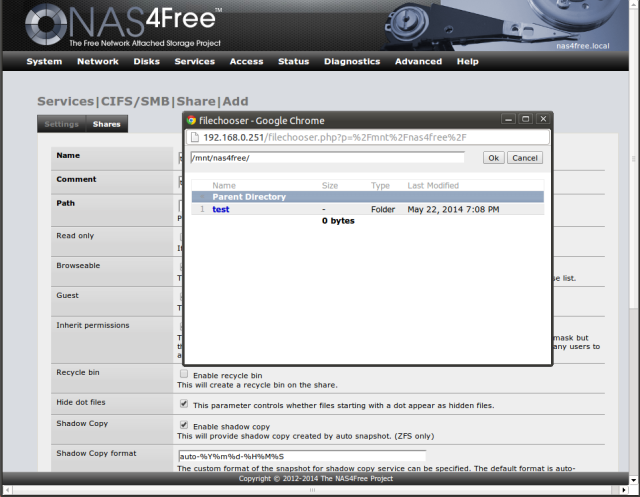Open the Services menu
Screen dimensions: 640x497
coord(195,62)
